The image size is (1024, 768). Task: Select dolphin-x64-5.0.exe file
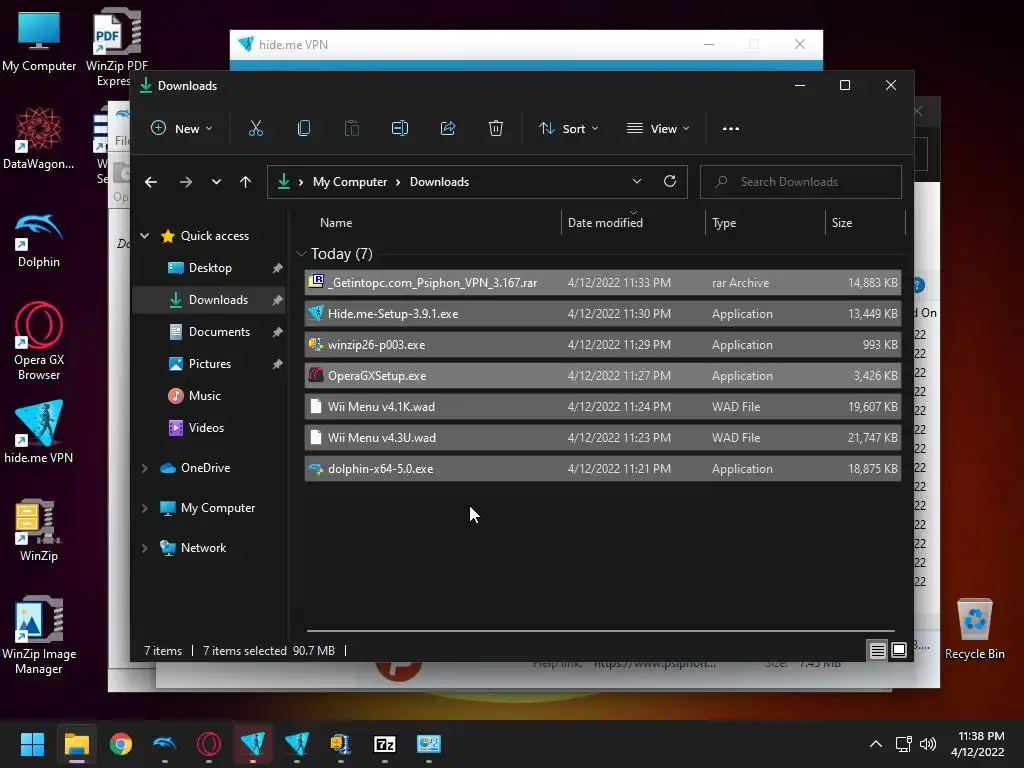(602, 469)
